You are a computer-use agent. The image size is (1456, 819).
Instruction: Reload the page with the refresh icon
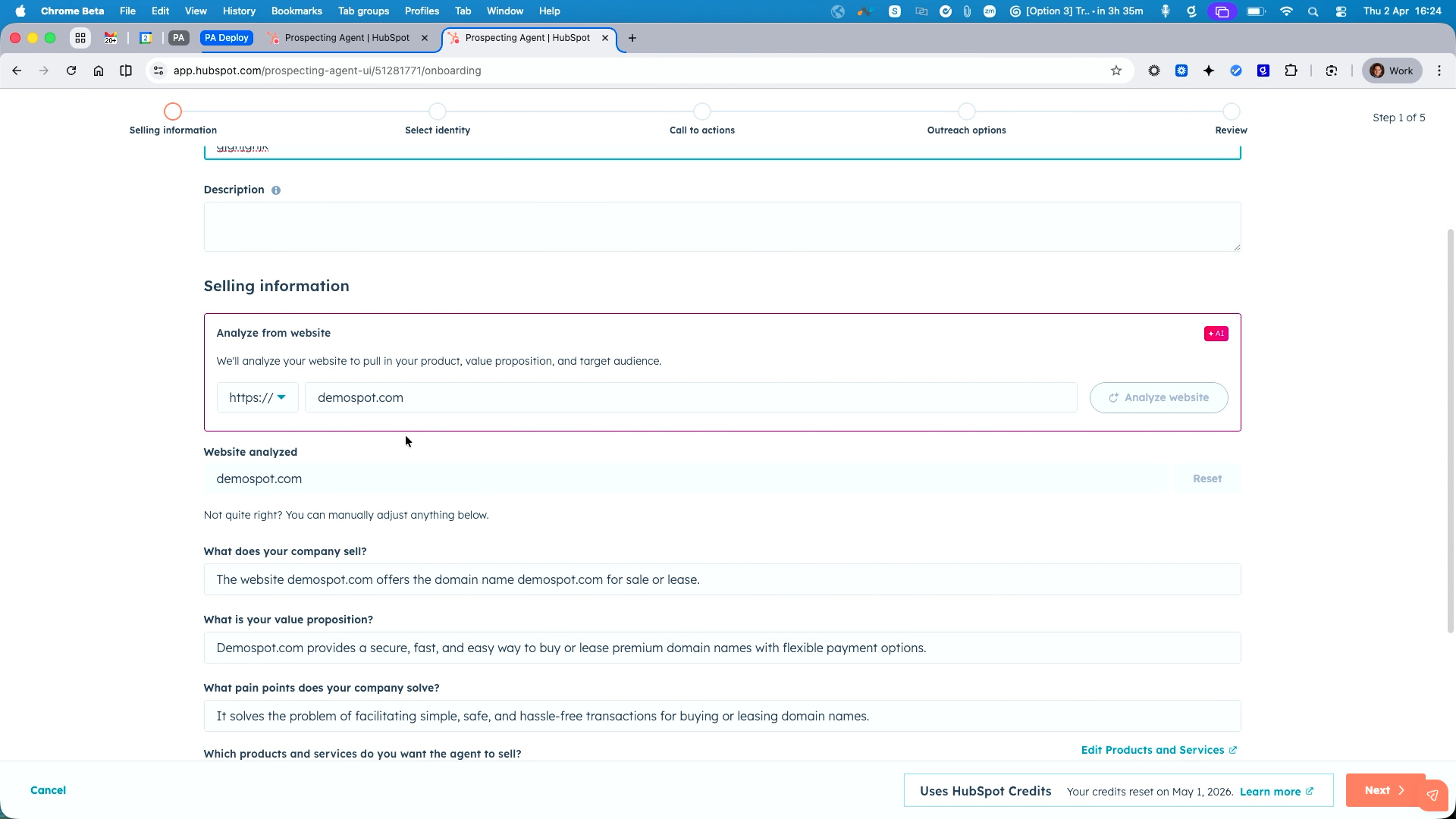point(71,71)
